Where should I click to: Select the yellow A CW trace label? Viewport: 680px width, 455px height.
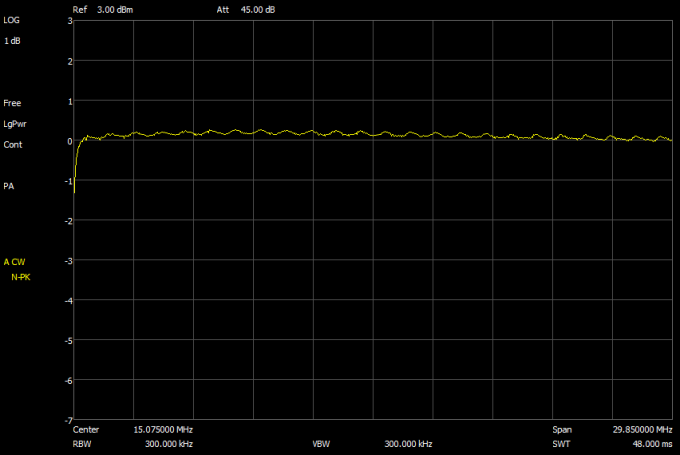tap(15, 262)
